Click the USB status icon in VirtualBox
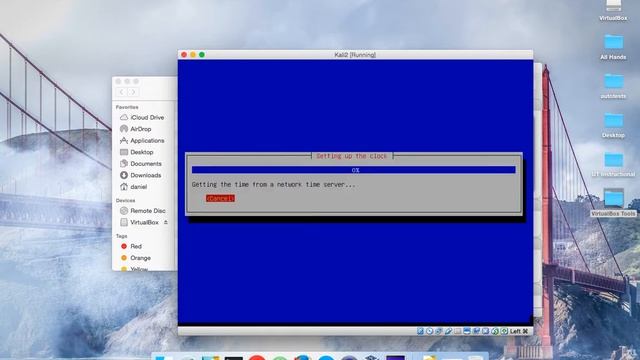Screen dimensions: 640x360 point(448,331)
